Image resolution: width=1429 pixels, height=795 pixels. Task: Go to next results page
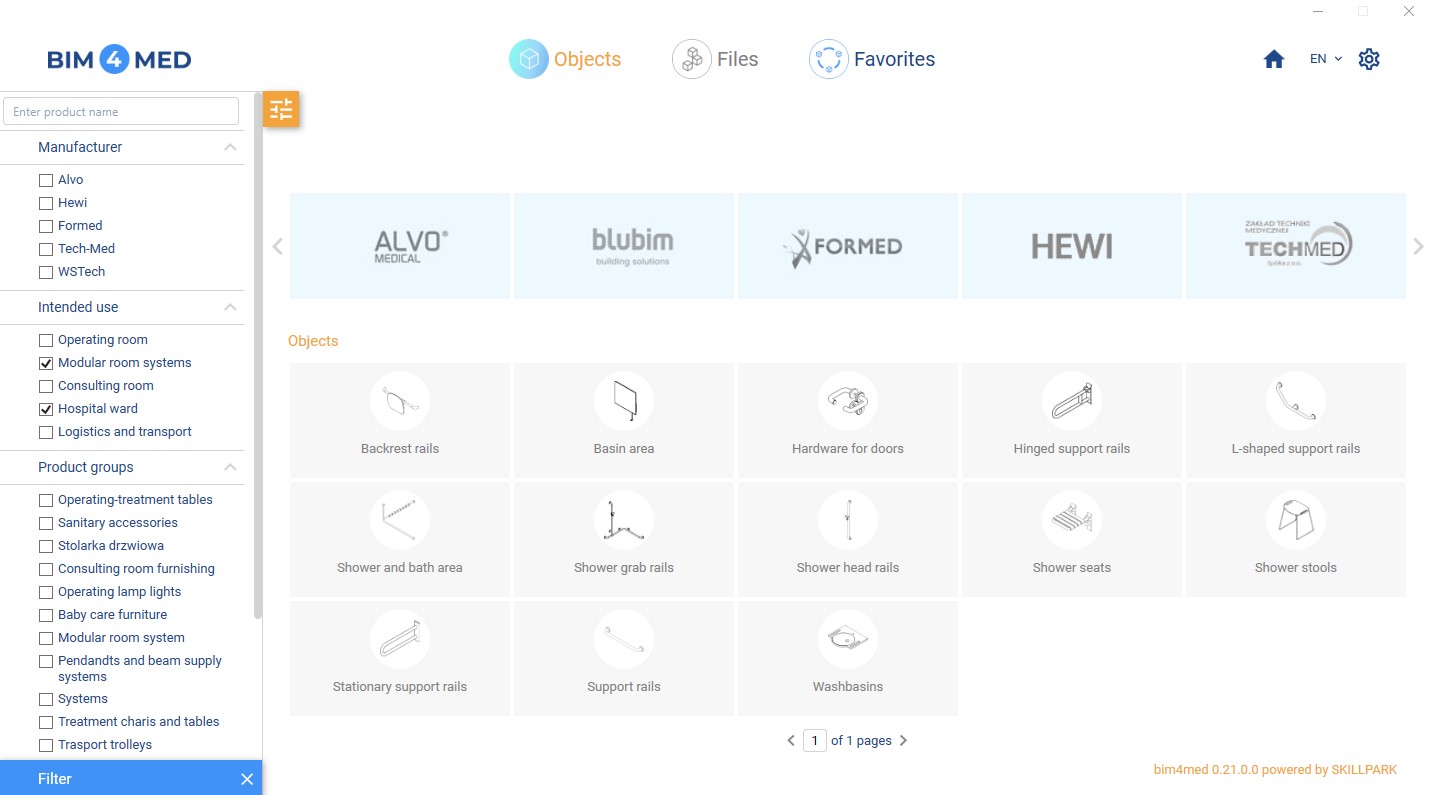click(x=904, y=741)
